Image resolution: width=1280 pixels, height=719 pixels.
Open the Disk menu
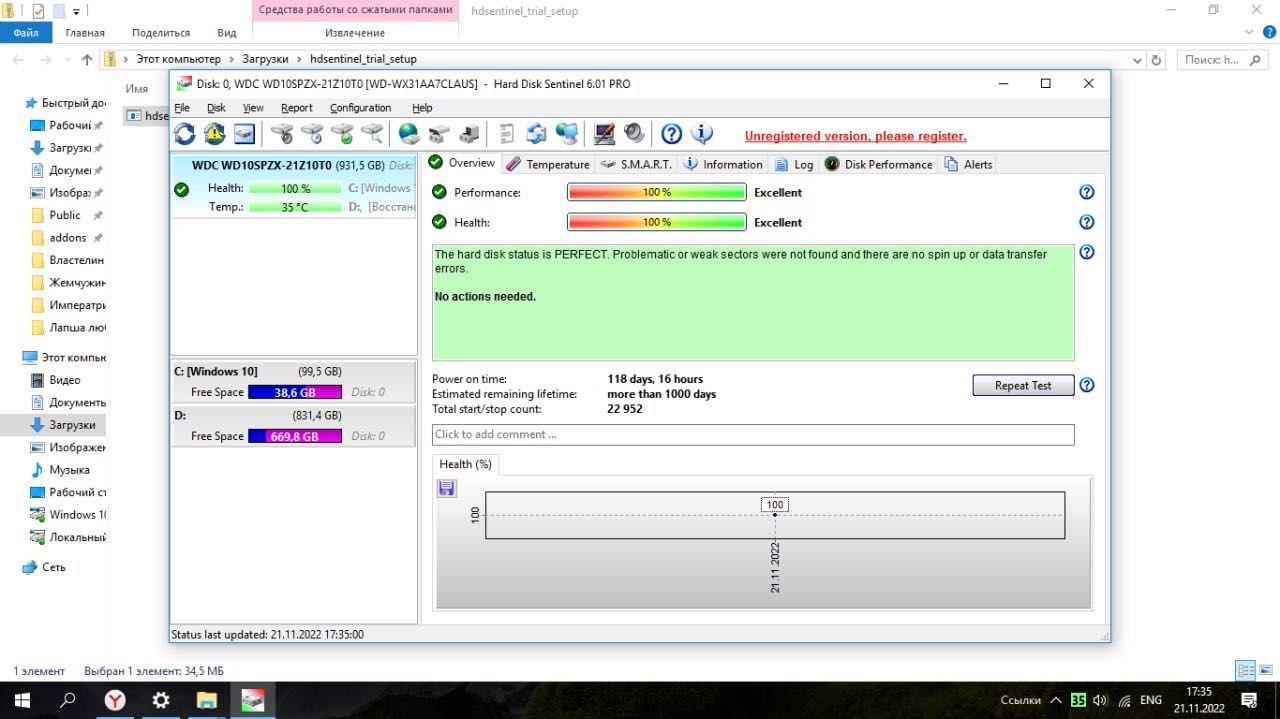pos(216,108)
